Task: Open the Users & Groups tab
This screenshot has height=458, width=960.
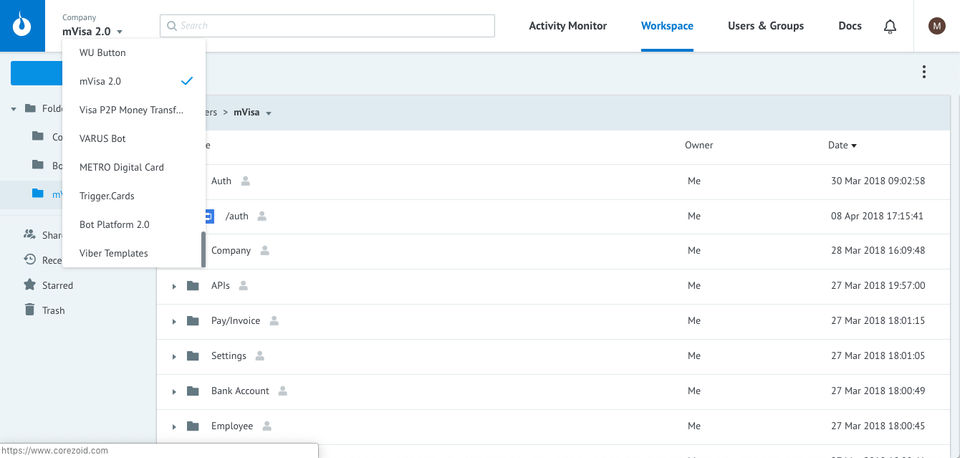Action: 765,26
